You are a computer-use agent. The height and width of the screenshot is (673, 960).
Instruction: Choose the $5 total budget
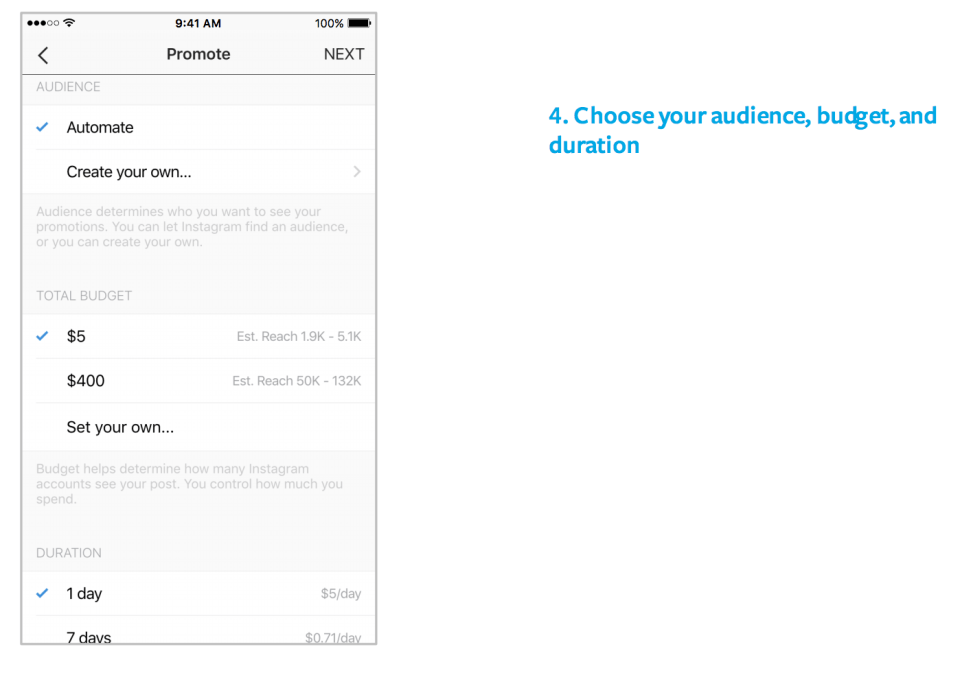[x=76, y=336]
